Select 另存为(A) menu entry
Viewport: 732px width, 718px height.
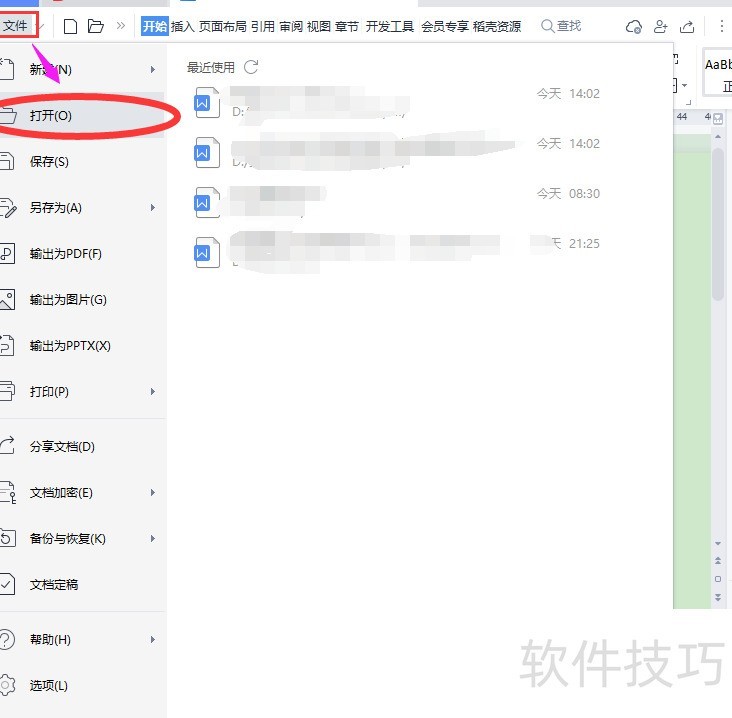point(82,207)
